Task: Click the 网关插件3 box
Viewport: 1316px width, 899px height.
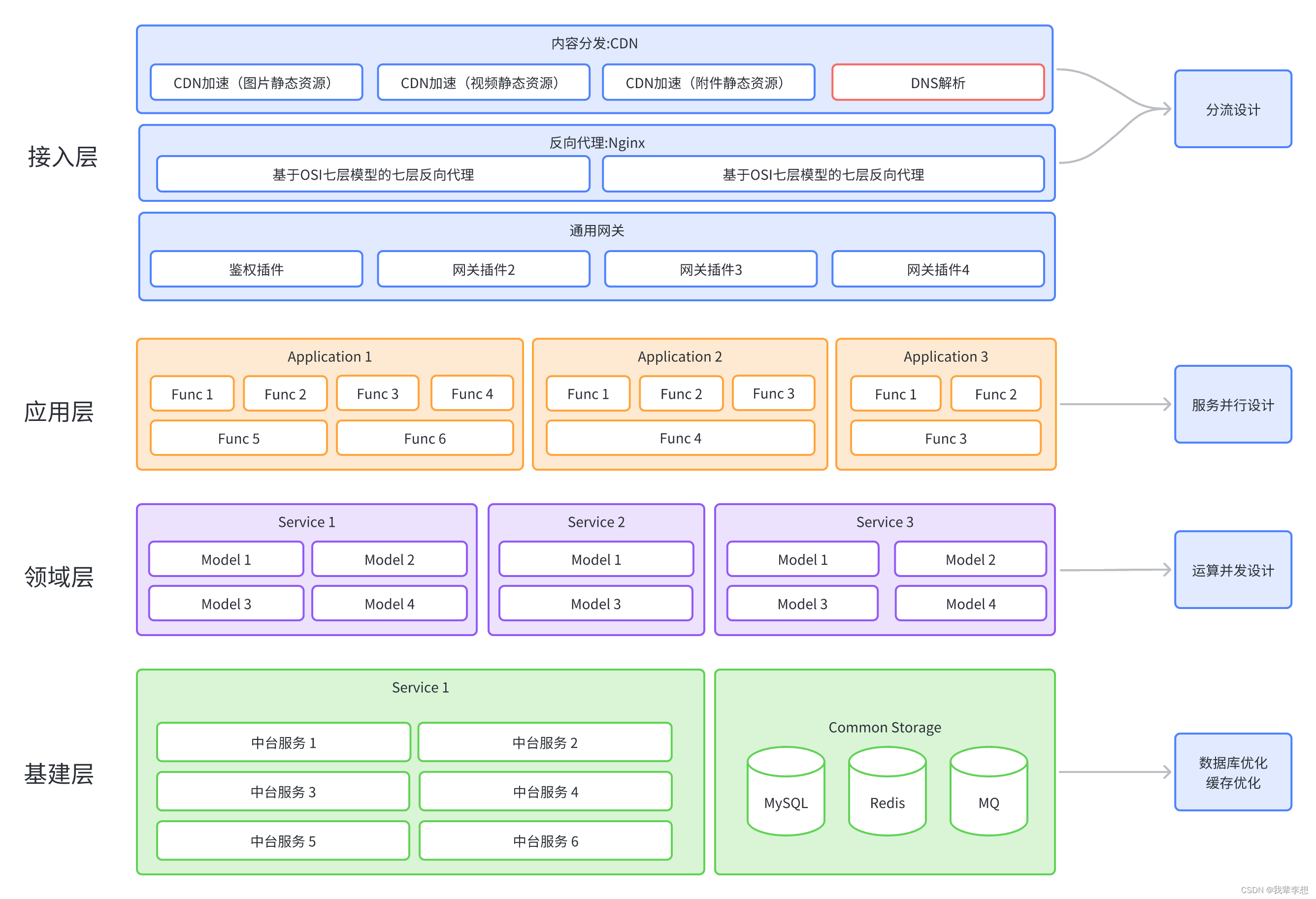Action: (x=711, y=269)
